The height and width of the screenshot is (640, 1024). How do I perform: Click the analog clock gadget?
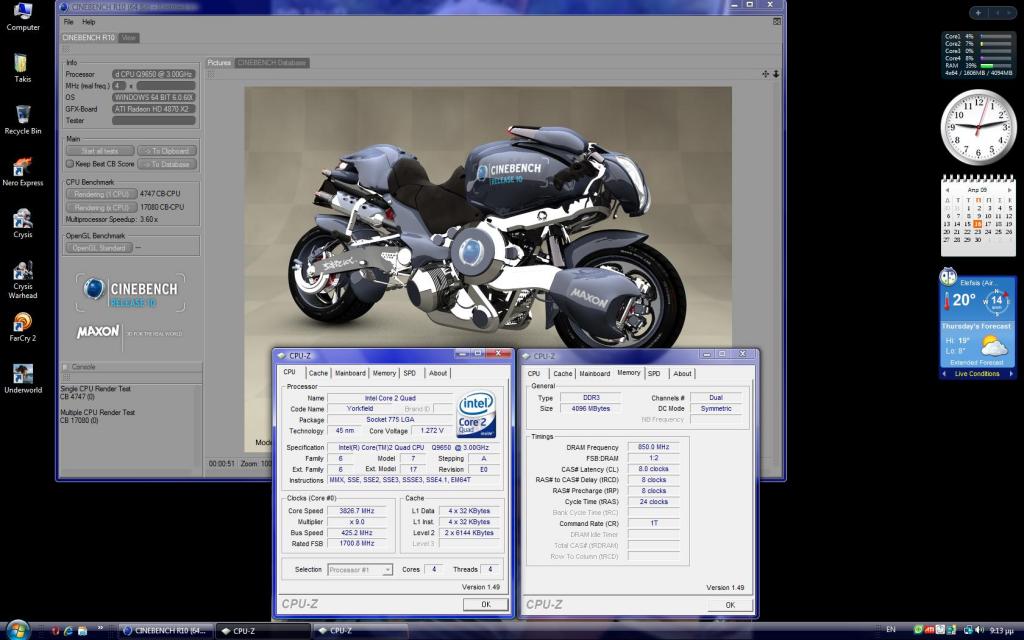point(978,127)
